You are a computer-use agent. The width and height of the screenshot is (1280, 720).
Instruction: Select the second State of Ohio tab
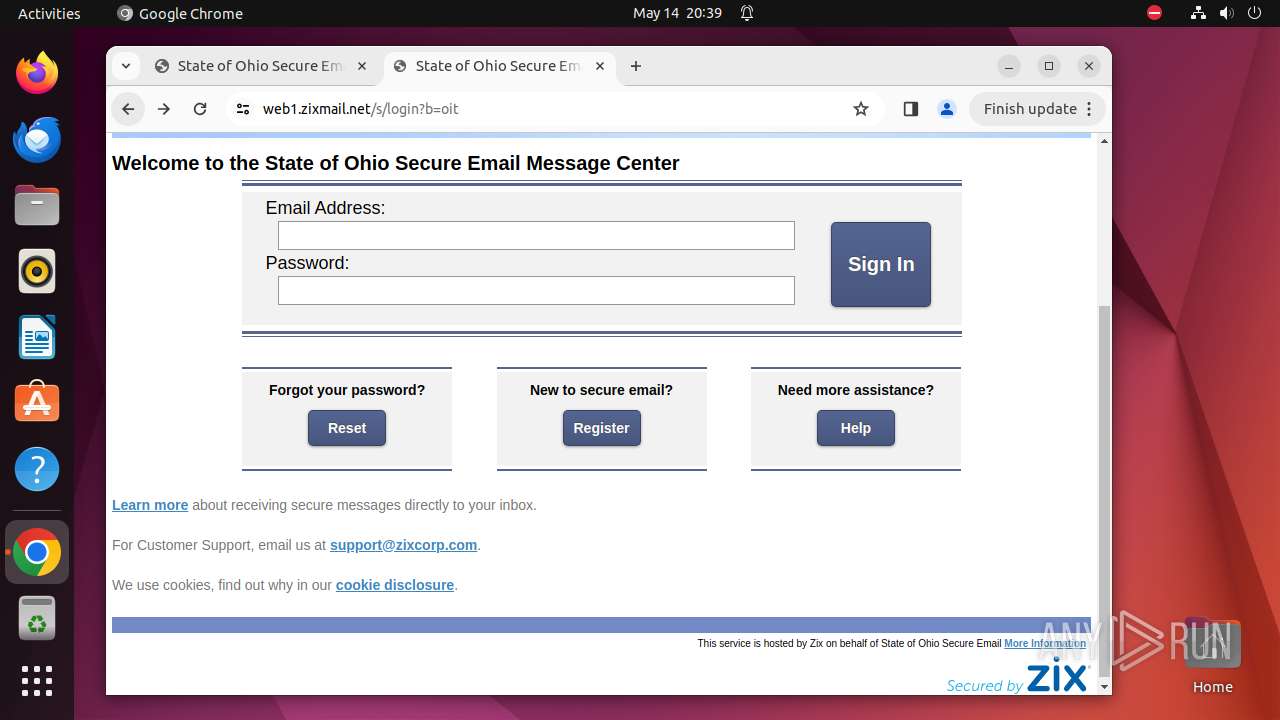click(498, 66)
